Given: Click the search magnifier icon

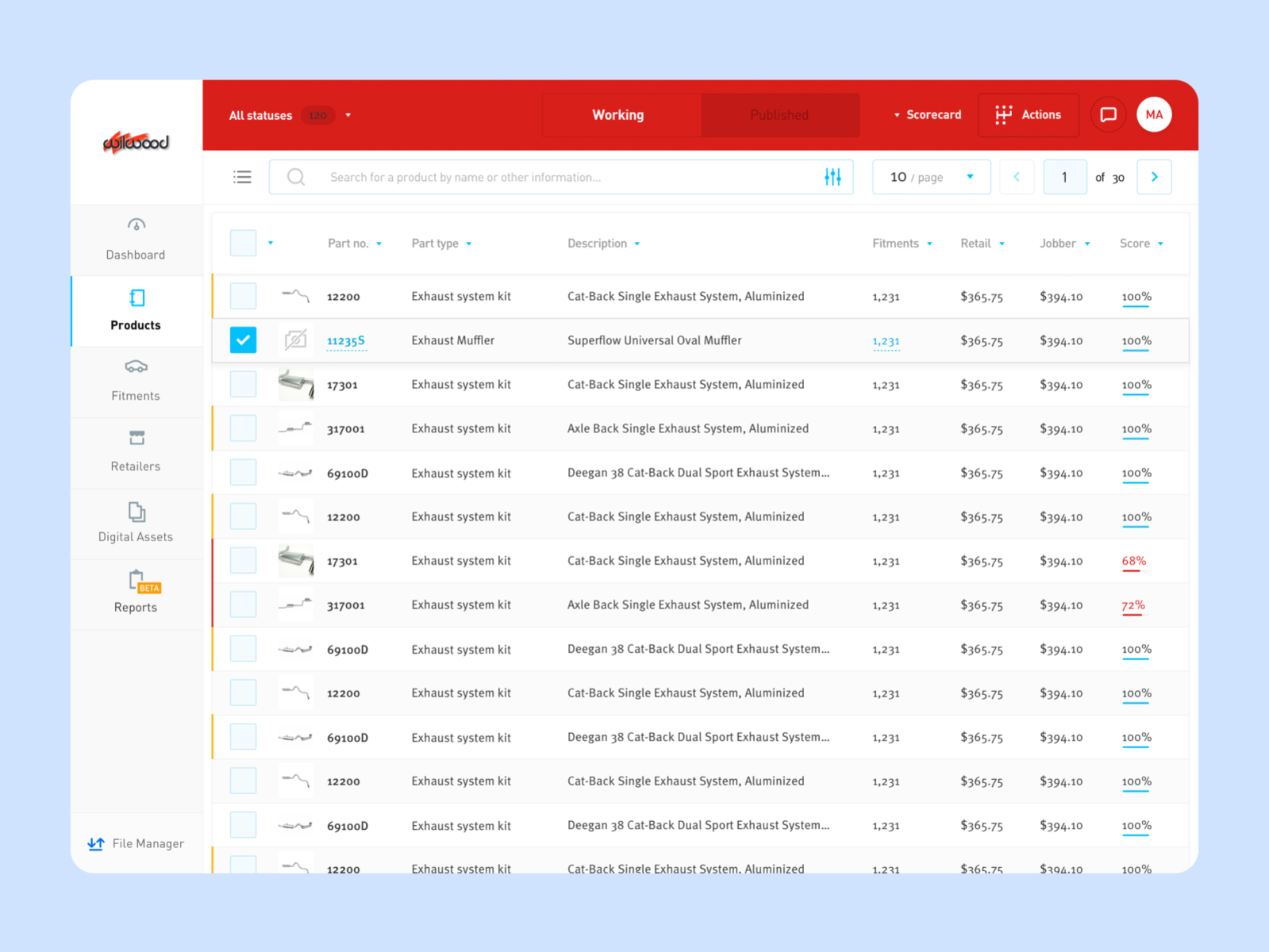Looking at the screenshot, I should click(296, 177).
